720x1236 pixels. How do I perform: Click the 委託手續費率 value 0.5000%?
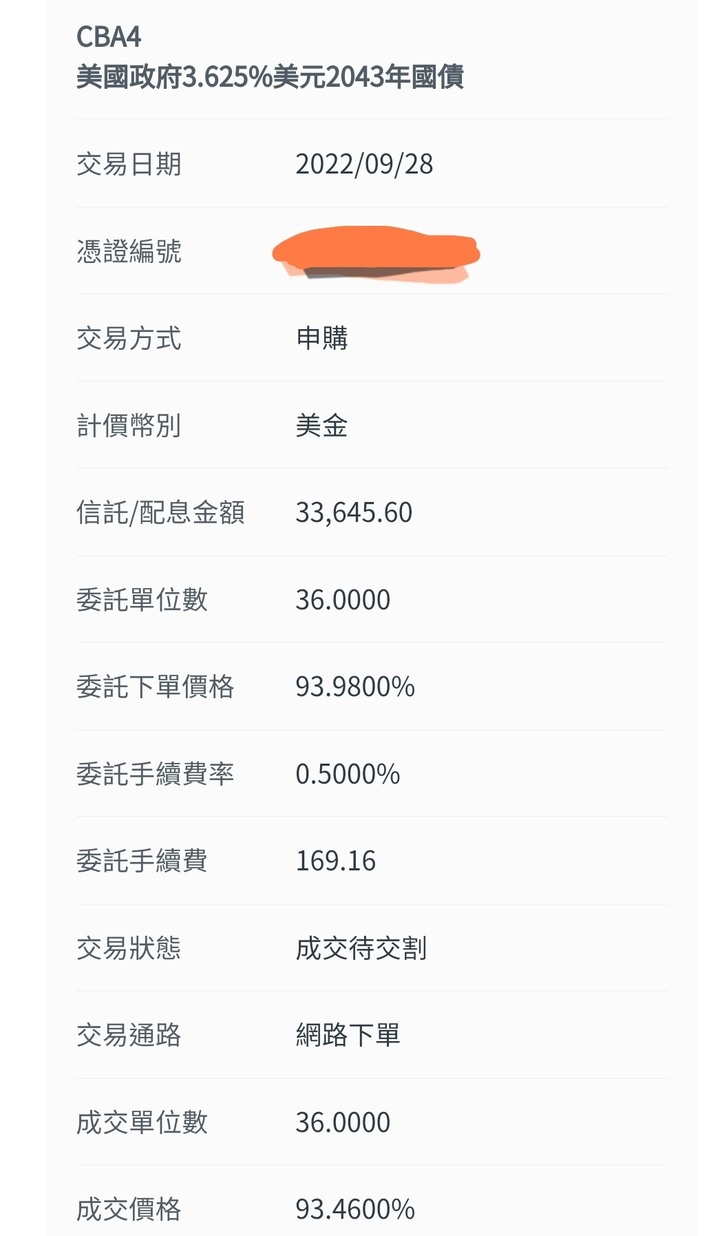coord(348,774)
